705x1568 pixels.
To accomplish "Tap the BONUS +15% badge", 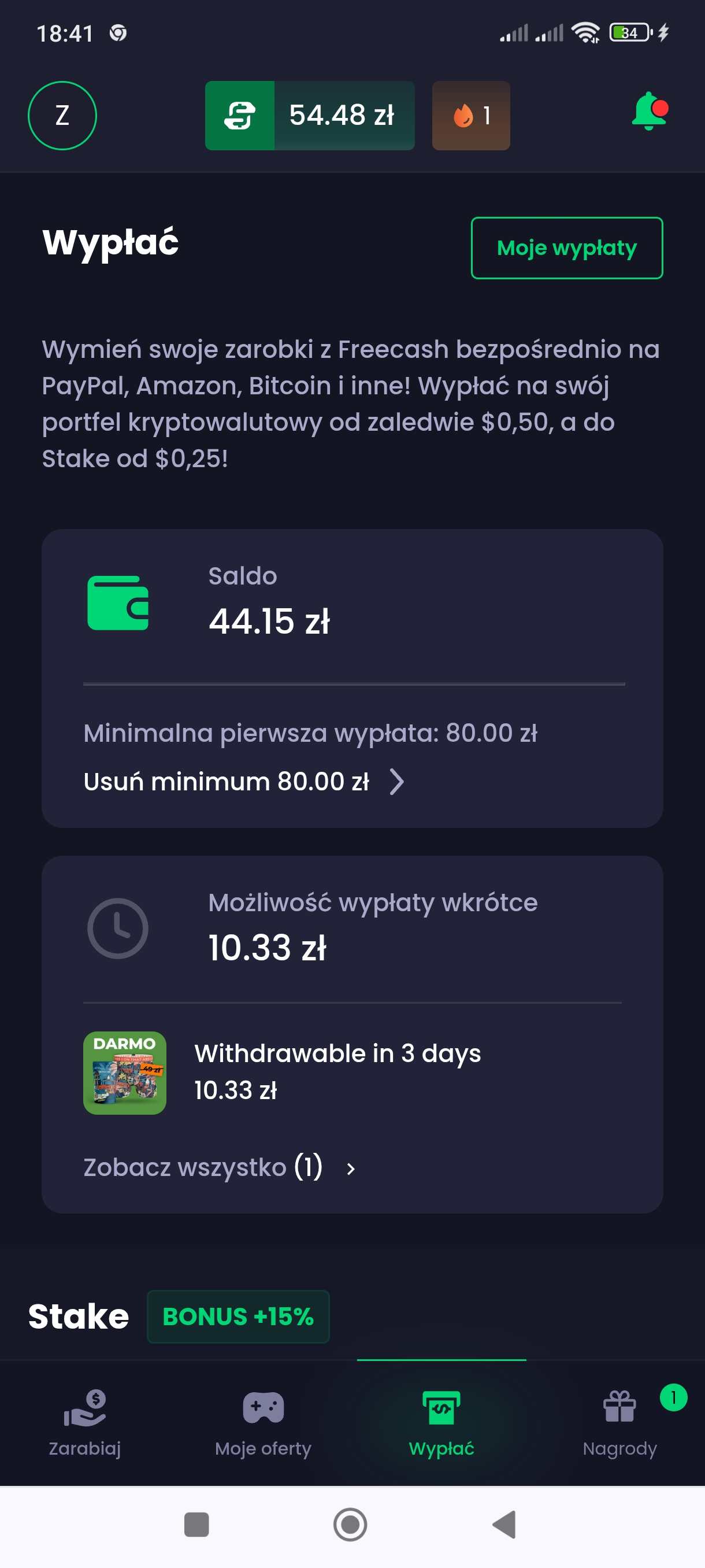I will point(238,1316).
